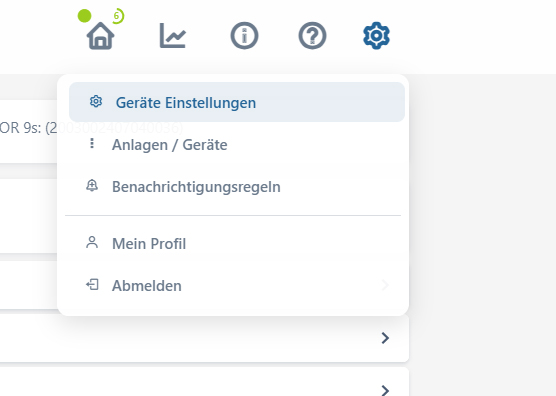The image size is (556, 396).
Task: Click the green refresh countdown badge
Action: (117, 16)
